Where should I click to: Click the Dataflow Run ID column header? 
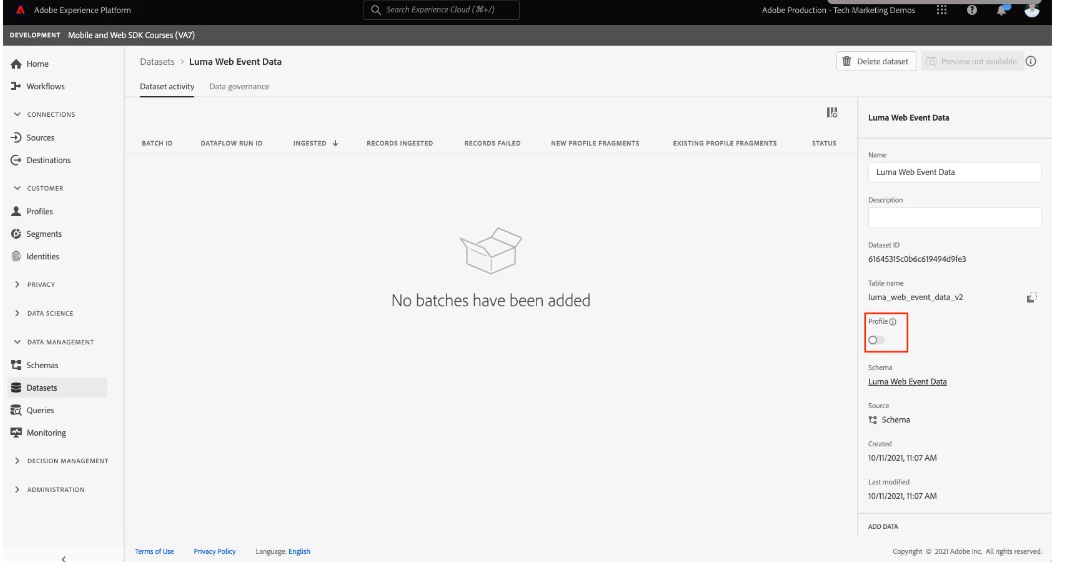coord(231,144)
